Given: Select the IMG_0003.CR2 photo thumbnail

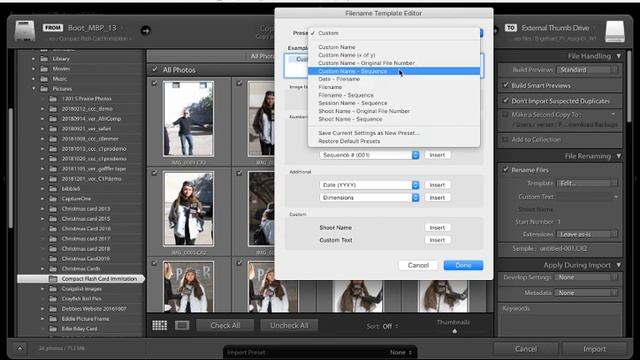Looking at the screenshot, I should pyautogui.click(x=188, y=209).
